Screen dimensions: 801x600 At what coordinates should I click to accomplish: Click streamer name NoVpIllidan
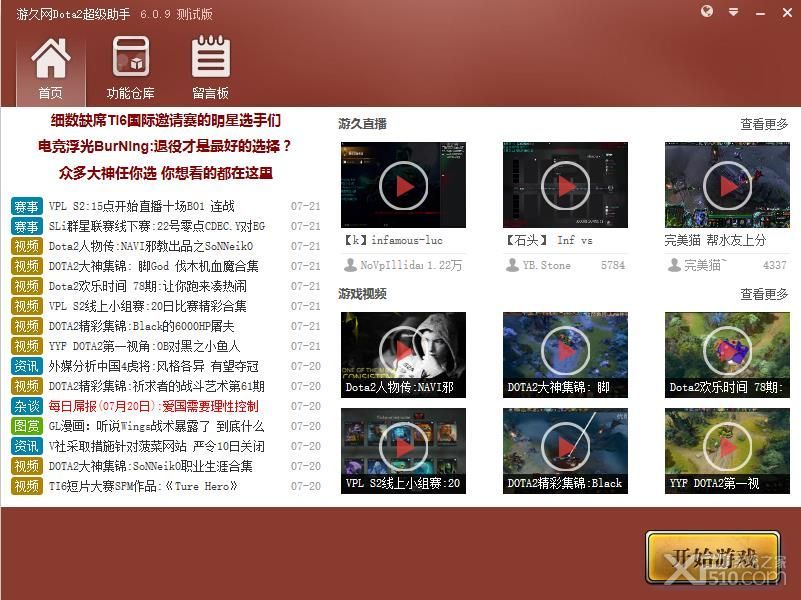point(392,265)
